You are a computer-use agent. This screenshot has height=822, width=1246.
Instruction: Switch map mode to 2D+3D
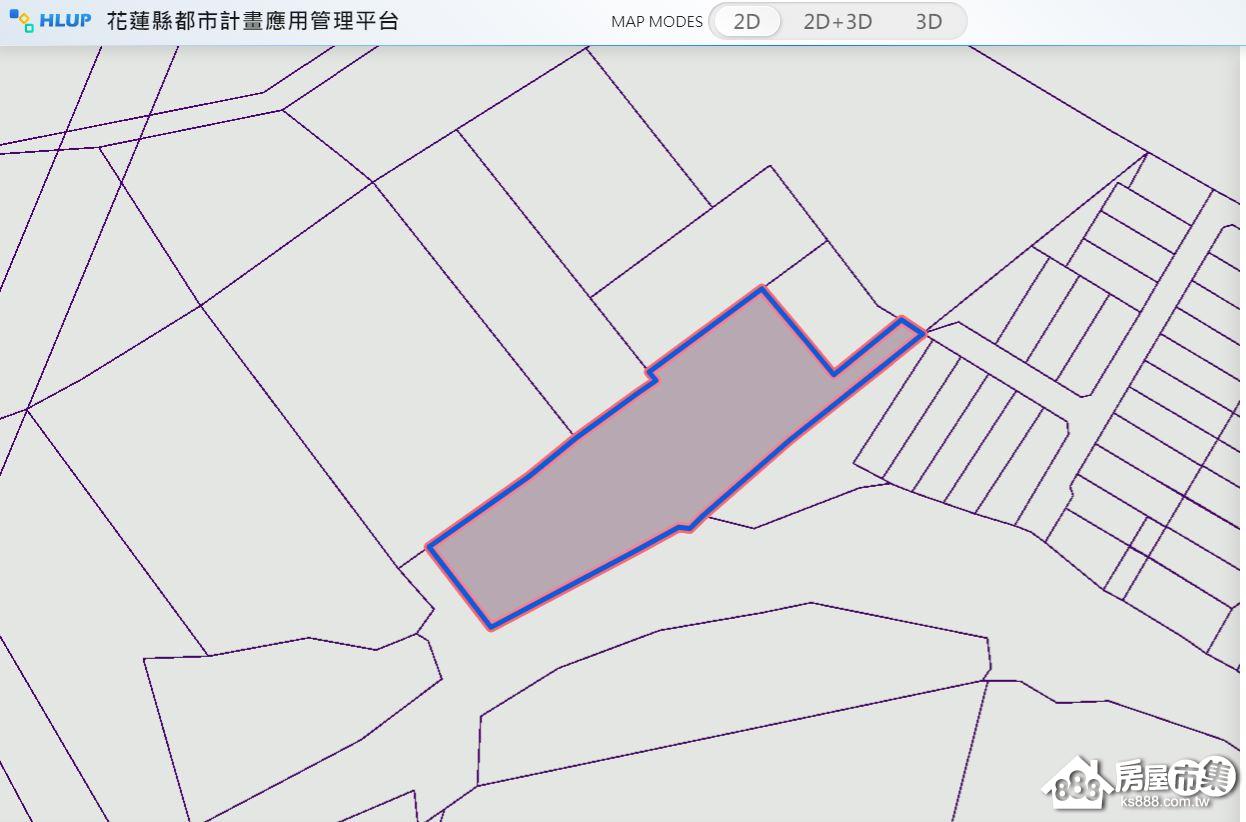[837, 21]
